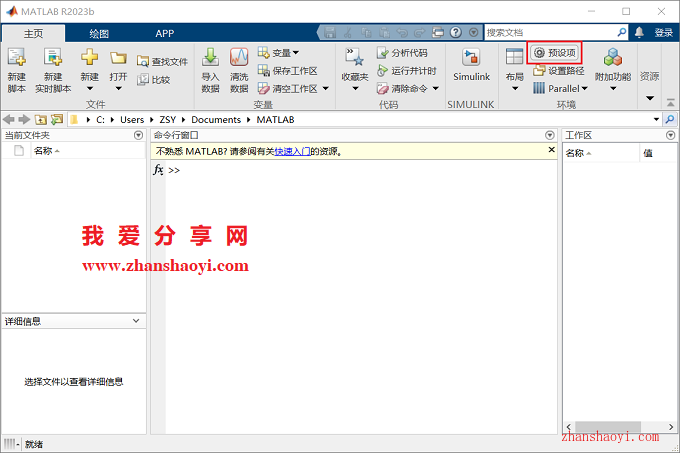Open 当前文件夹 panel actions menu
Screen dimensions: 680x453
(x=138, y=135)
